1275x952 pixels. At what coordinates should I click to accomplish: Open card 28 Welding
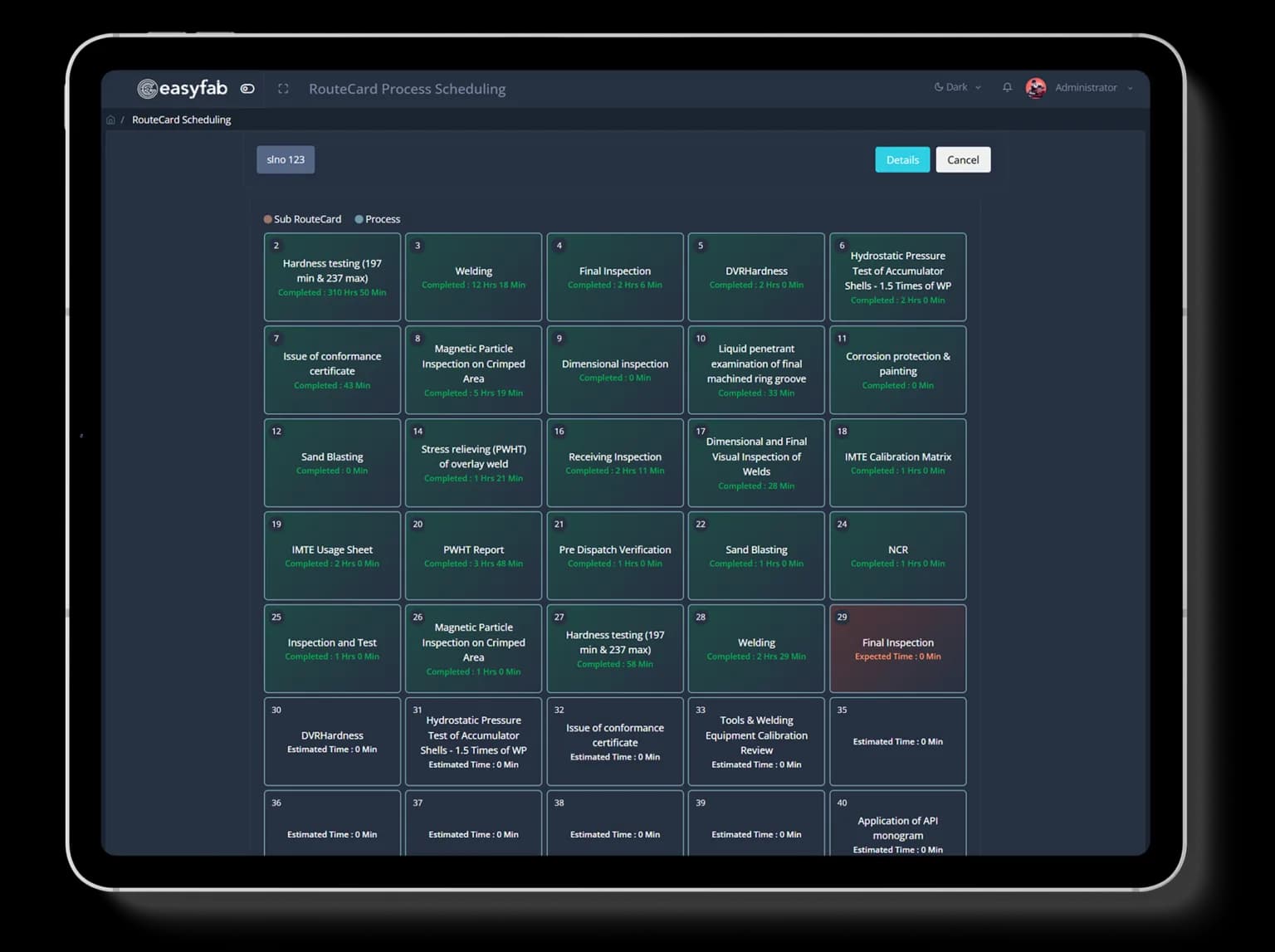[x=756, y=649]
